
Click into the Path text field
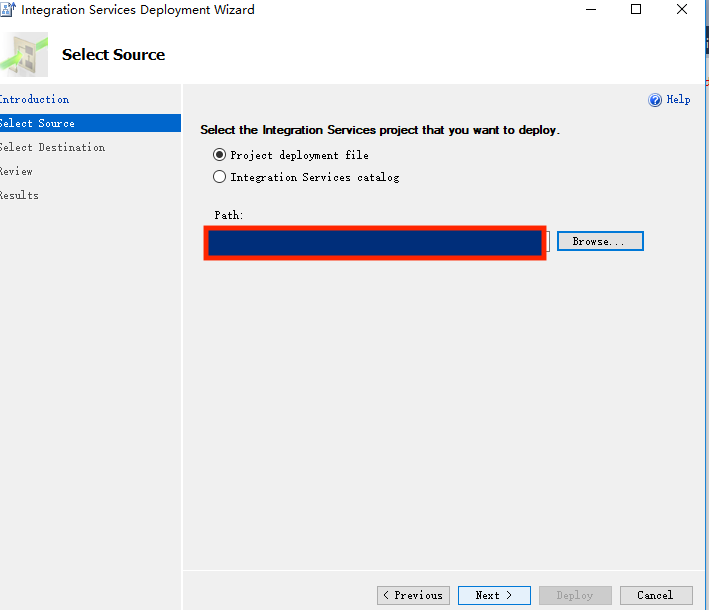click(375, 242)
